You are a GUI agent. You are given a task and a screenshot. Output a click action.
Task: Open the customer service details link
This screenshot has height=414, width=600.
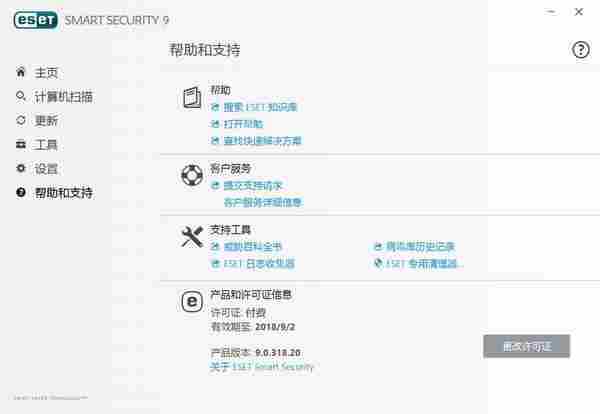[x=263, y=202]
